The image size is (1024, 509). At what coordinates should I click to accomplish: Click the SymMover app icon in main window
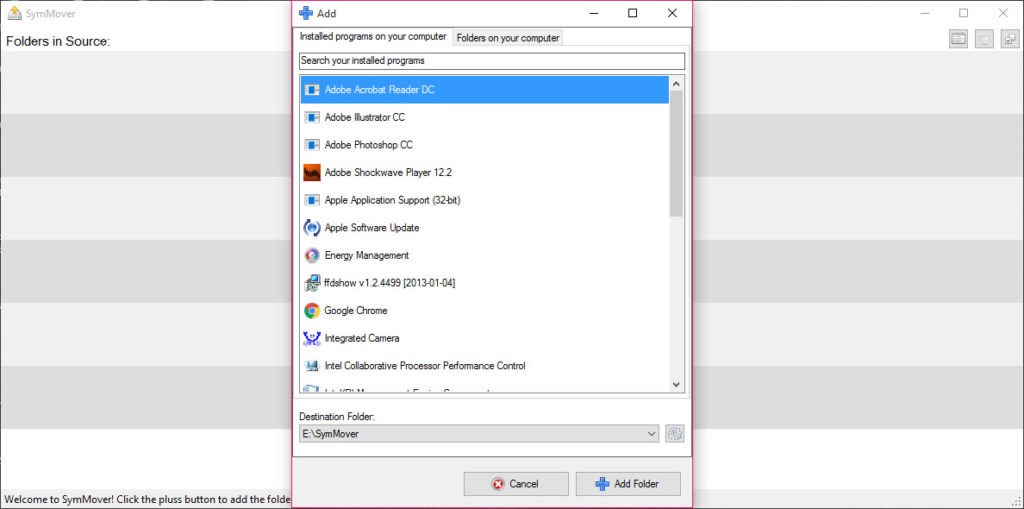coord(14,12)
